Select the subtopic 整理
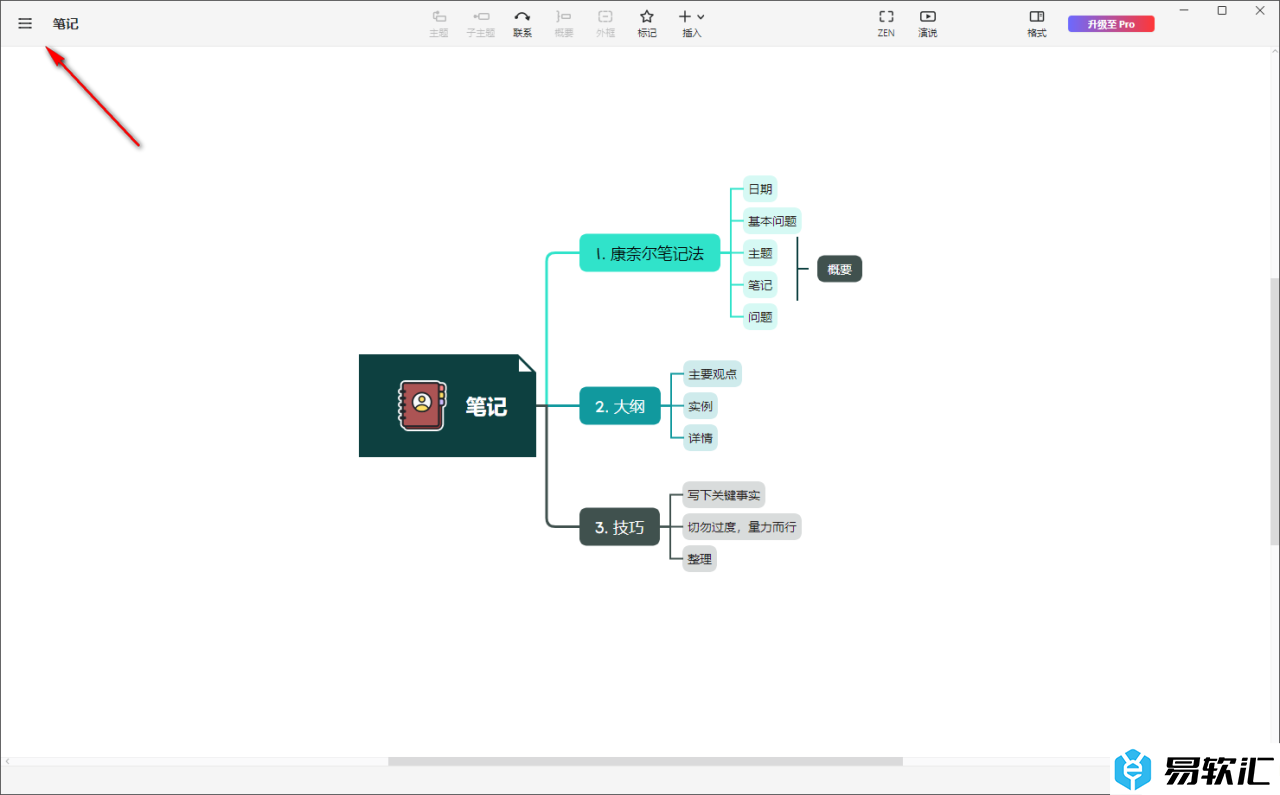Viewport: 1280px width, 795px height. coord(700,559)
